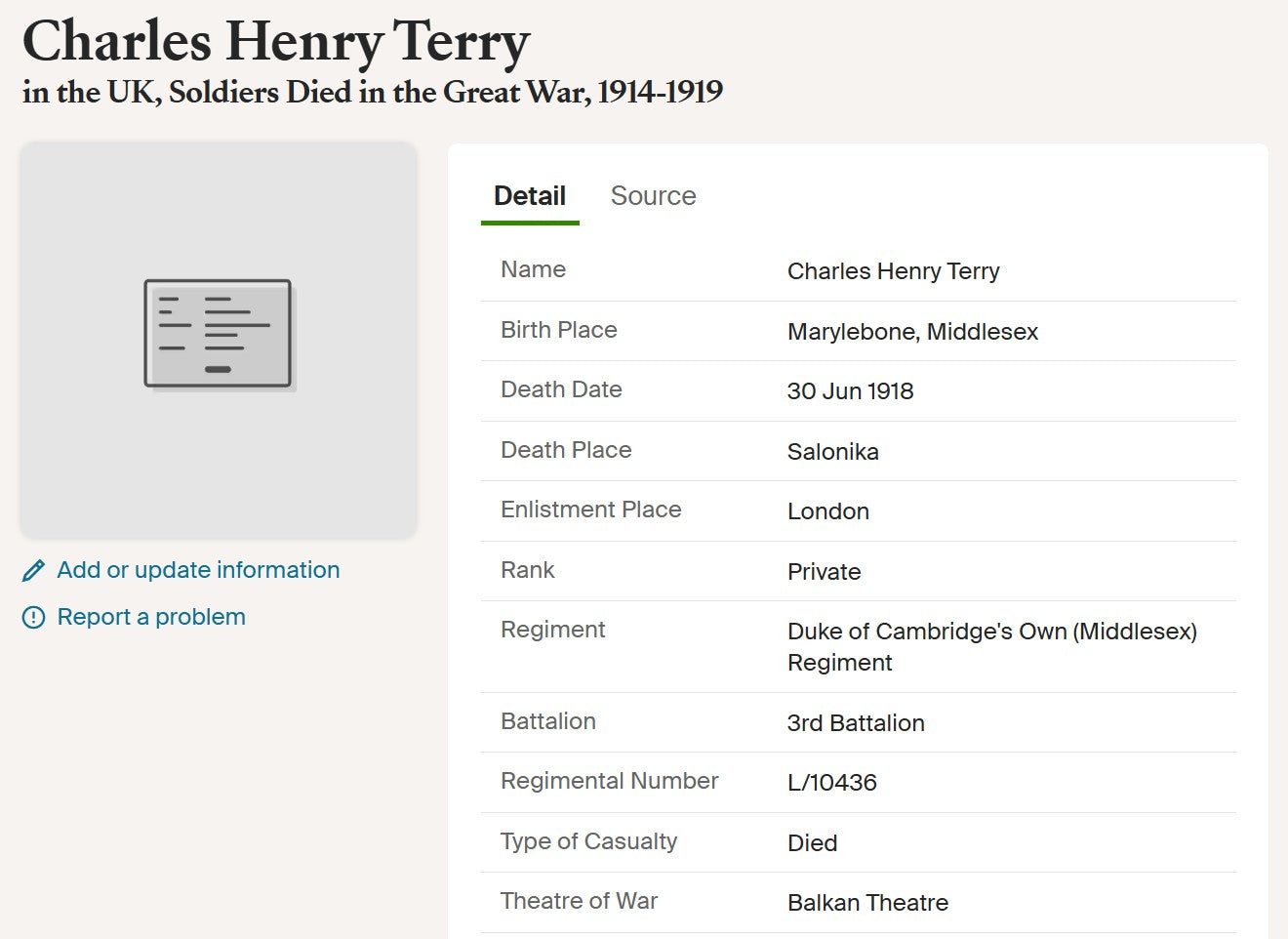Open the Add or update information link

pyautogui.click(x=198, y=570)
